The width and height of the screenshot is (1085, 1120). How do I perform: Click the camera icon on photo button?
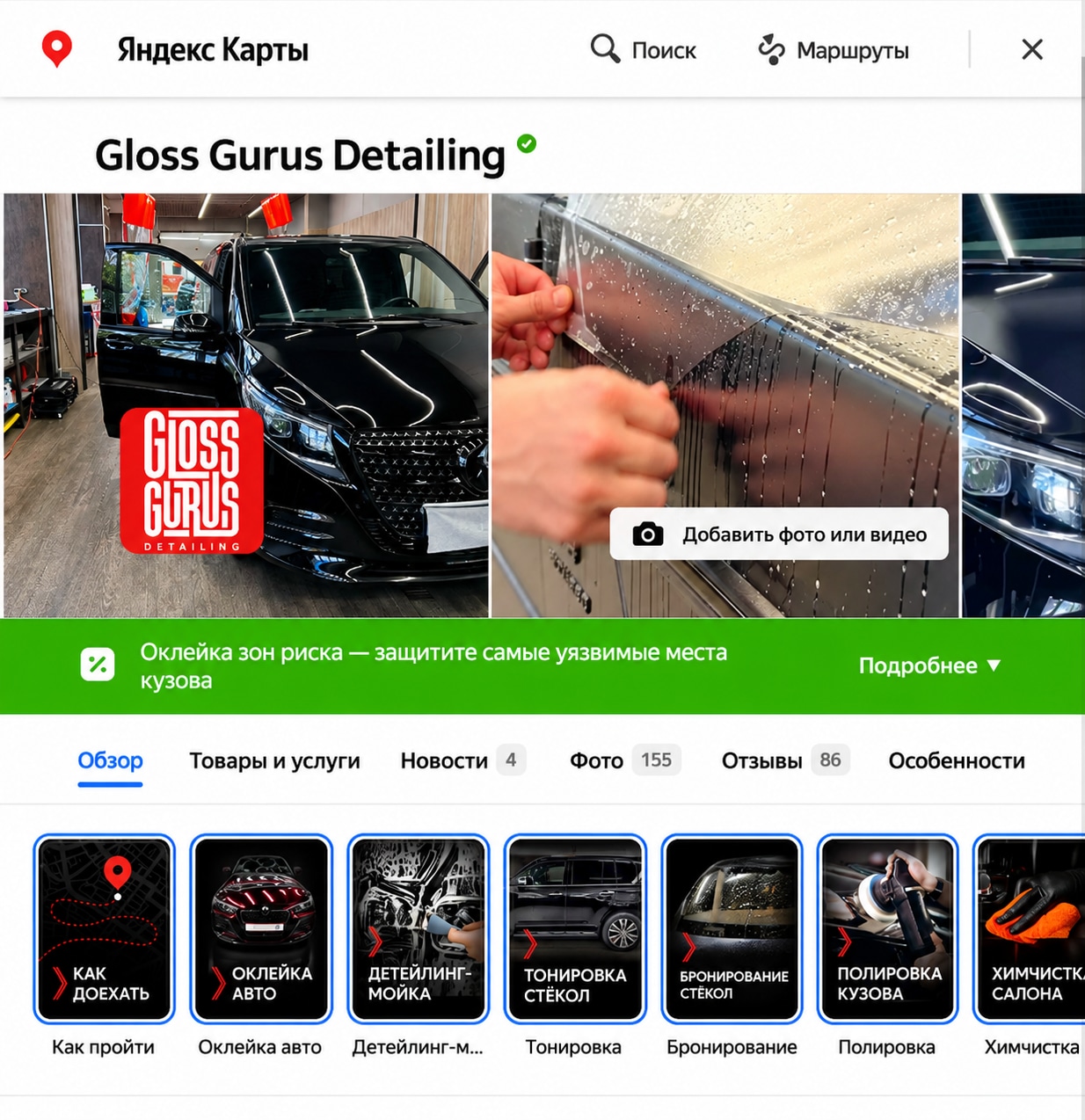point(648,534)
